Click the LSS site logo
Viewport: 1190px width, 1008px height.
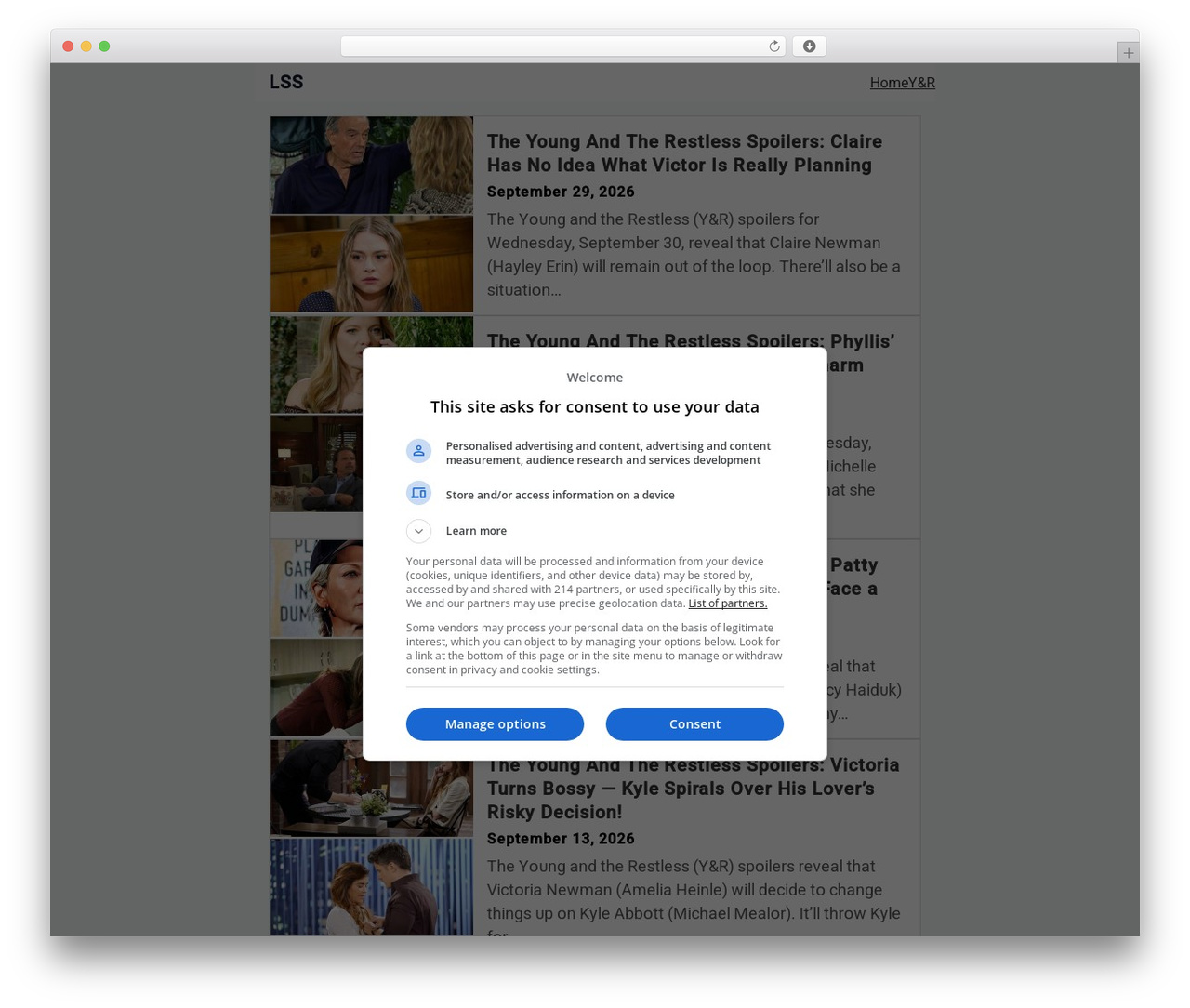pos(286,82)
